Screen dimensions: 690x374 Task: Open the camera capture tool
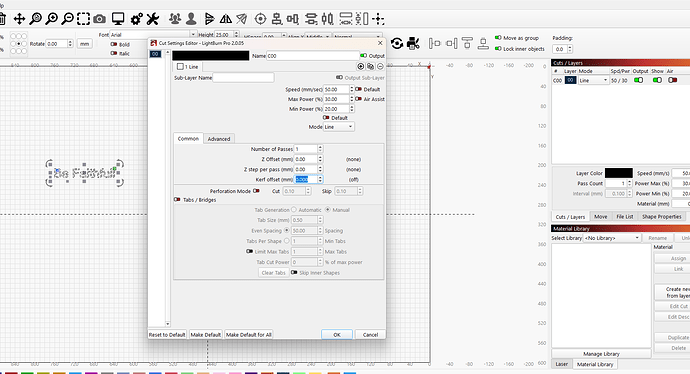click(100, 18)
